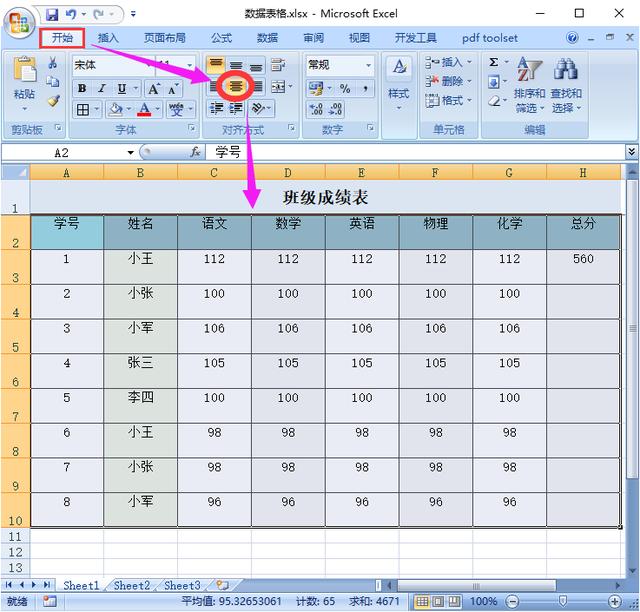Open the Name Box dropdown arrow
This screenshot has height=612, width=640.
(131, 153)
